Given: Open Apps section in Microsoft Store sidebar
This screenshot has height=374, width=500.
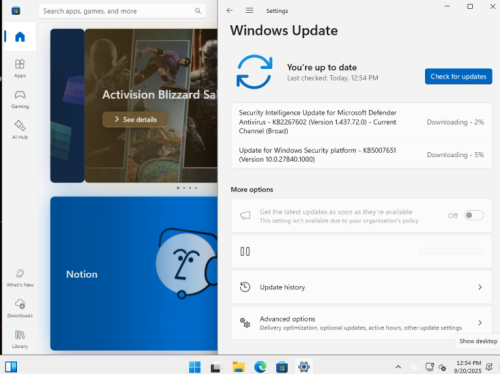Looking at the screenshot, I should (20, 68).
